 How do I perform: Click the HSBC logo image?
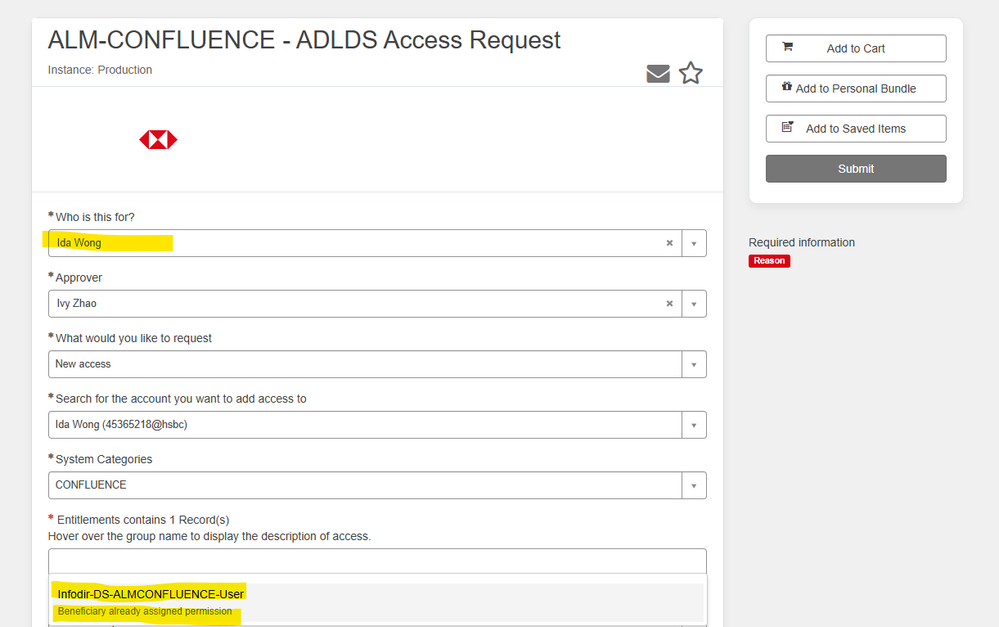tap(158, 140)
